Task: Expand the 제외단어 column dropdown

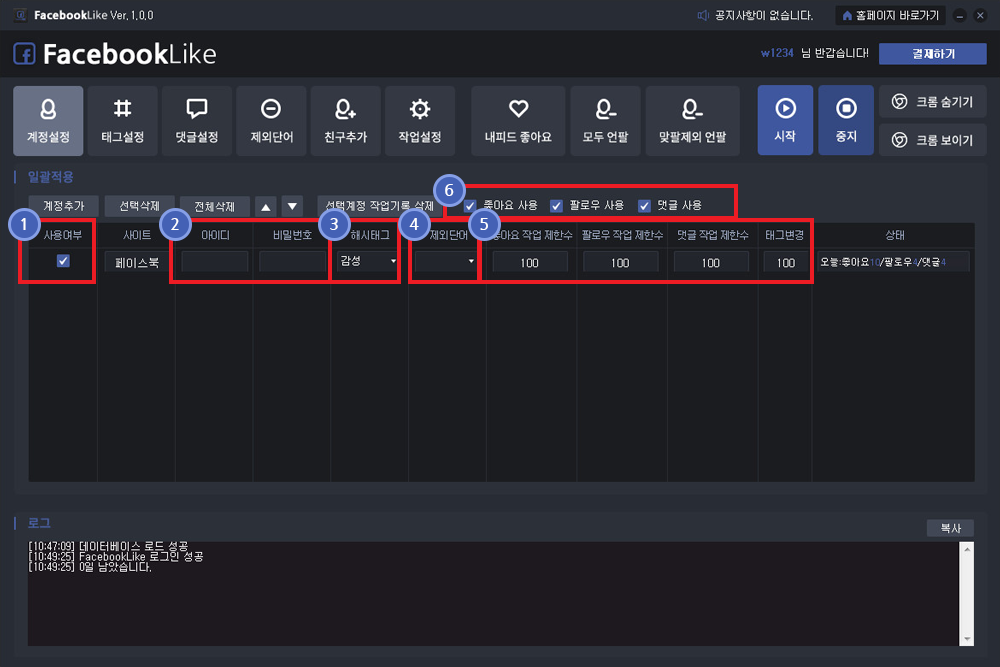Action: point(445,261)
